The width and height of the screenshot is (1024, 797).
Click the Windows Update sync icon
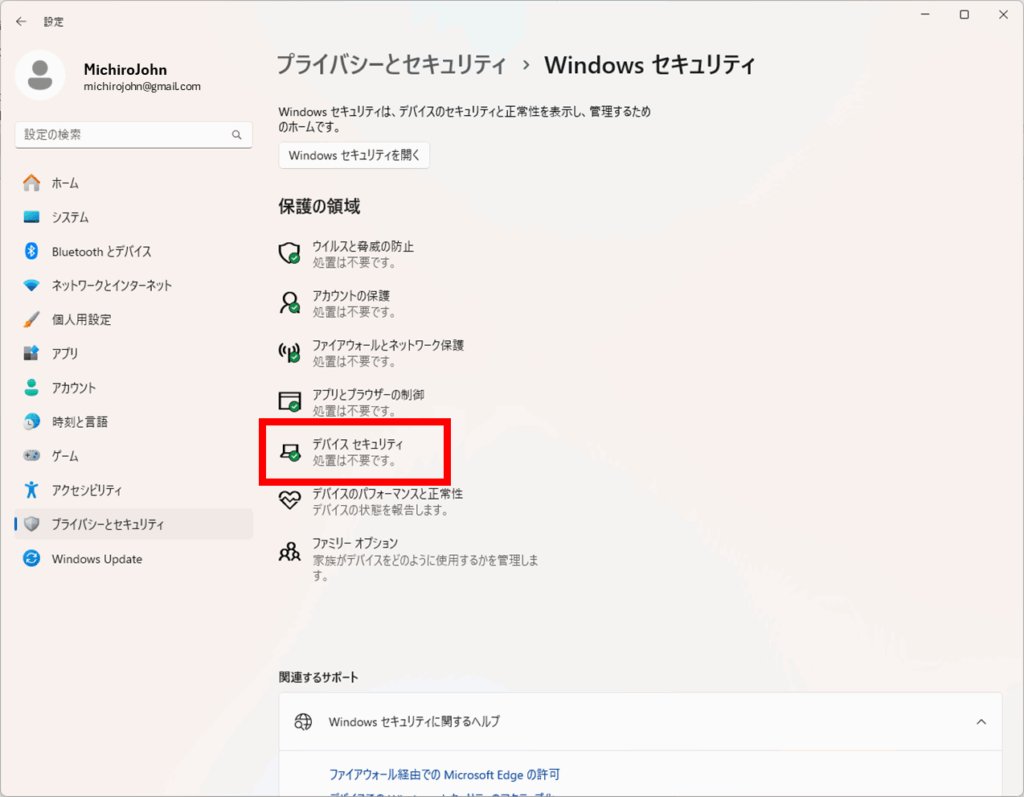[x=31, y=559]
